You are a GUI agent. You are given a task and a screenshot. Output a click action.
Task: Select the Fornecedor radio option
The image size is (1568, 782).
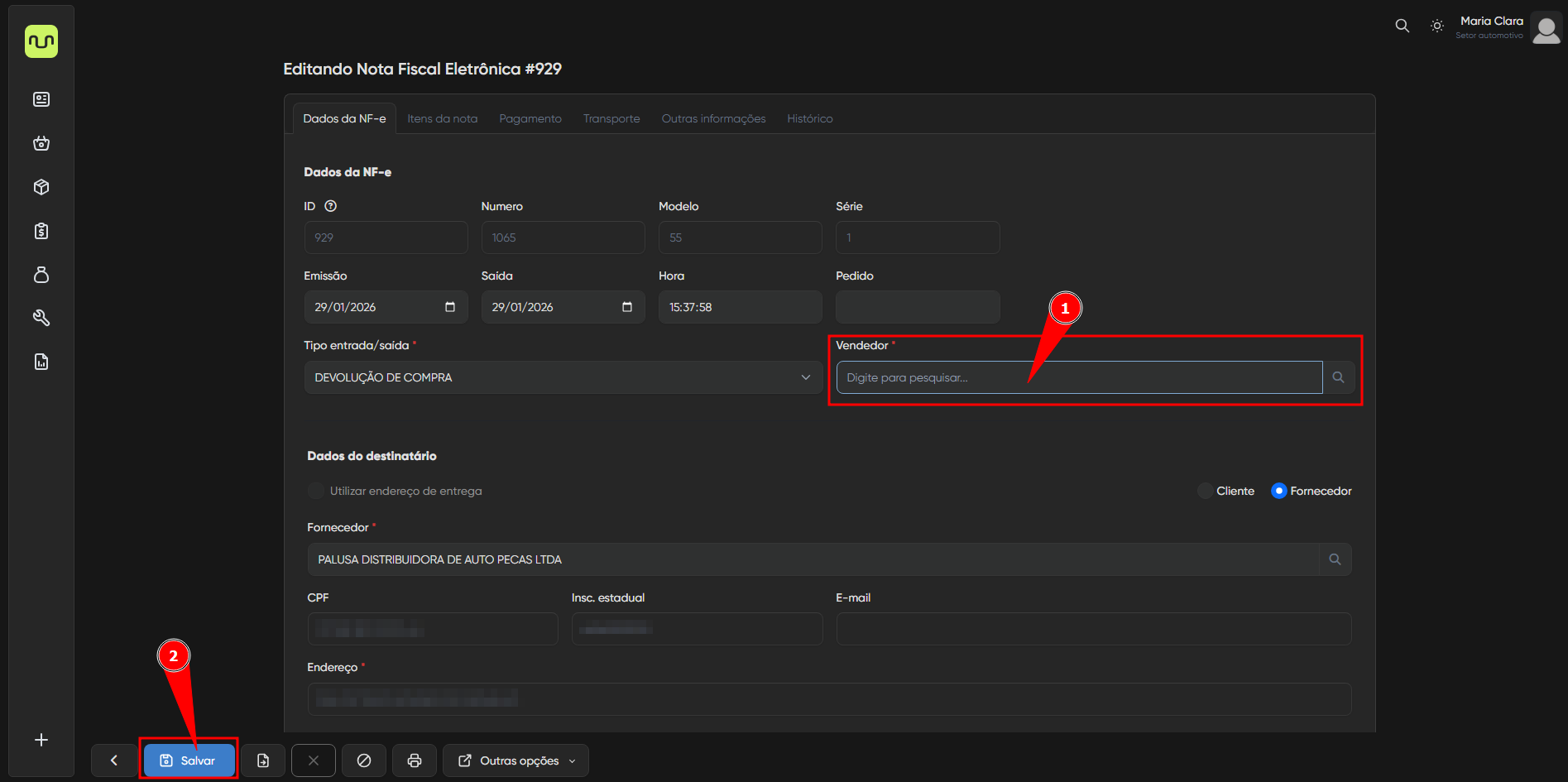click(x=1279, y=491)
